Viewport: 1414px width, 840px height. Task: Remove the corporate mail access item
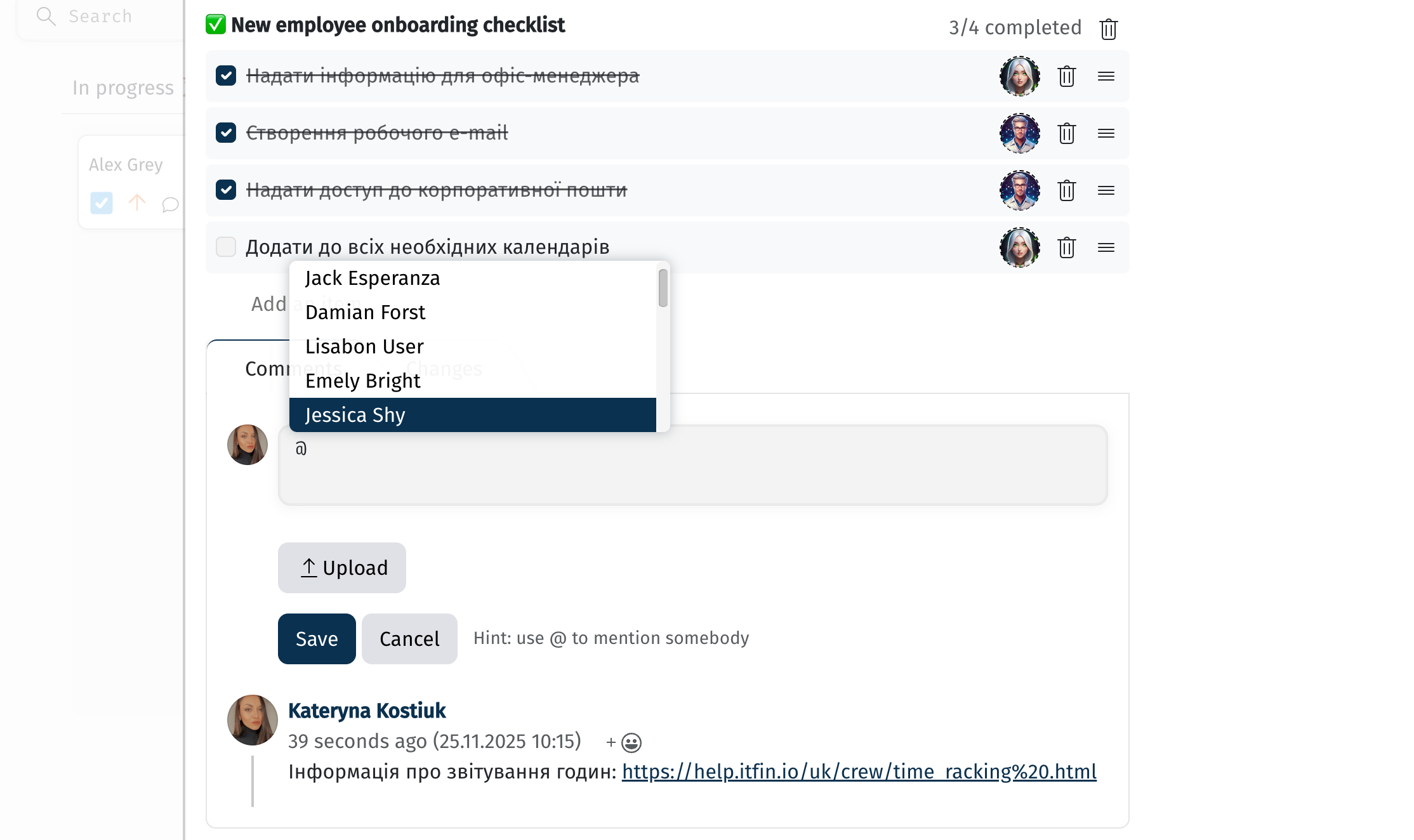pyautogui.click(x=1066, y=190)
